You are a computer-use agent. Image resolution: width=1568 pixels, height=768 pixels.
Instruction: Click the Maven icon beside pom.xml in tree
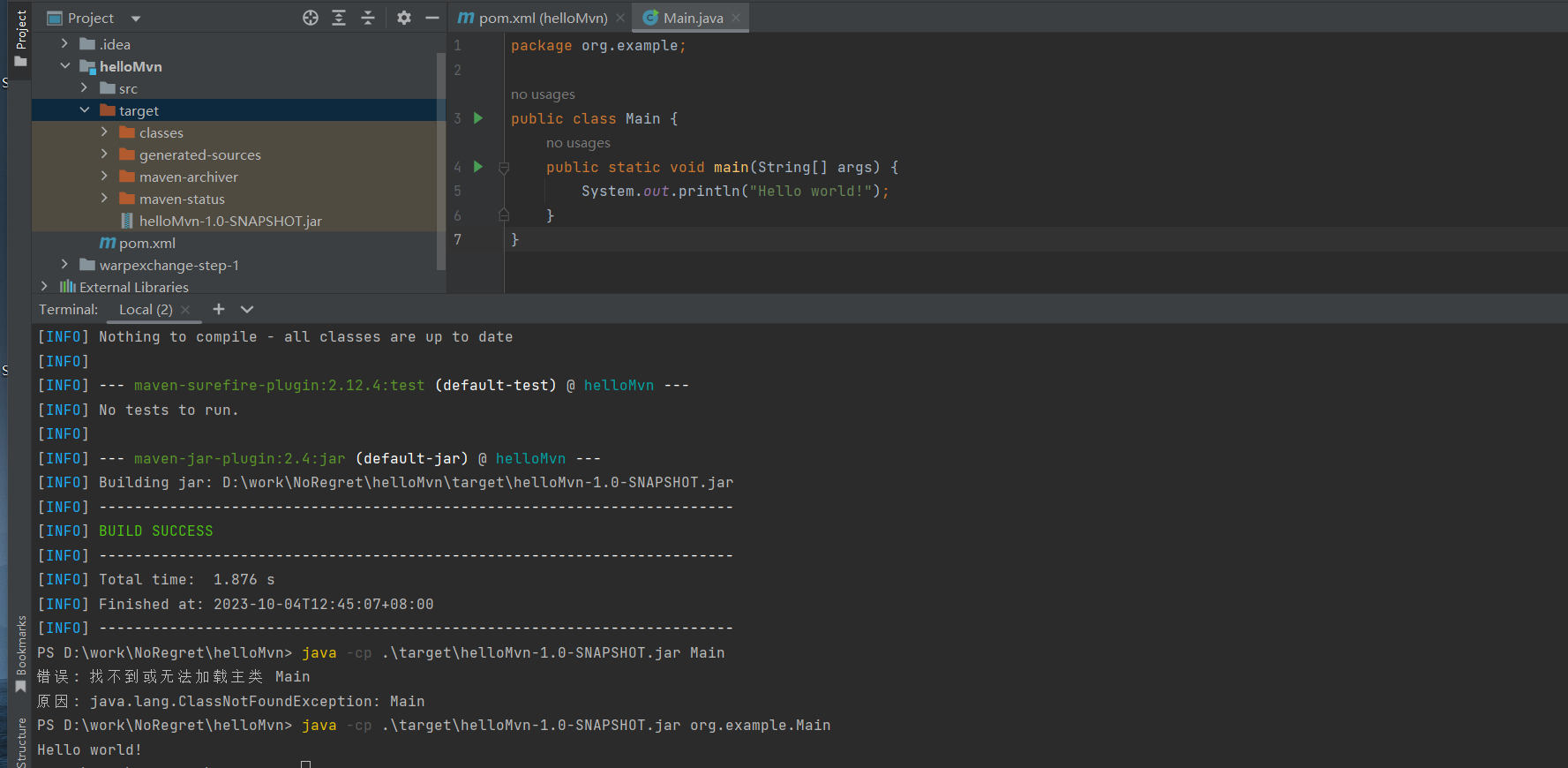[108, 243]
